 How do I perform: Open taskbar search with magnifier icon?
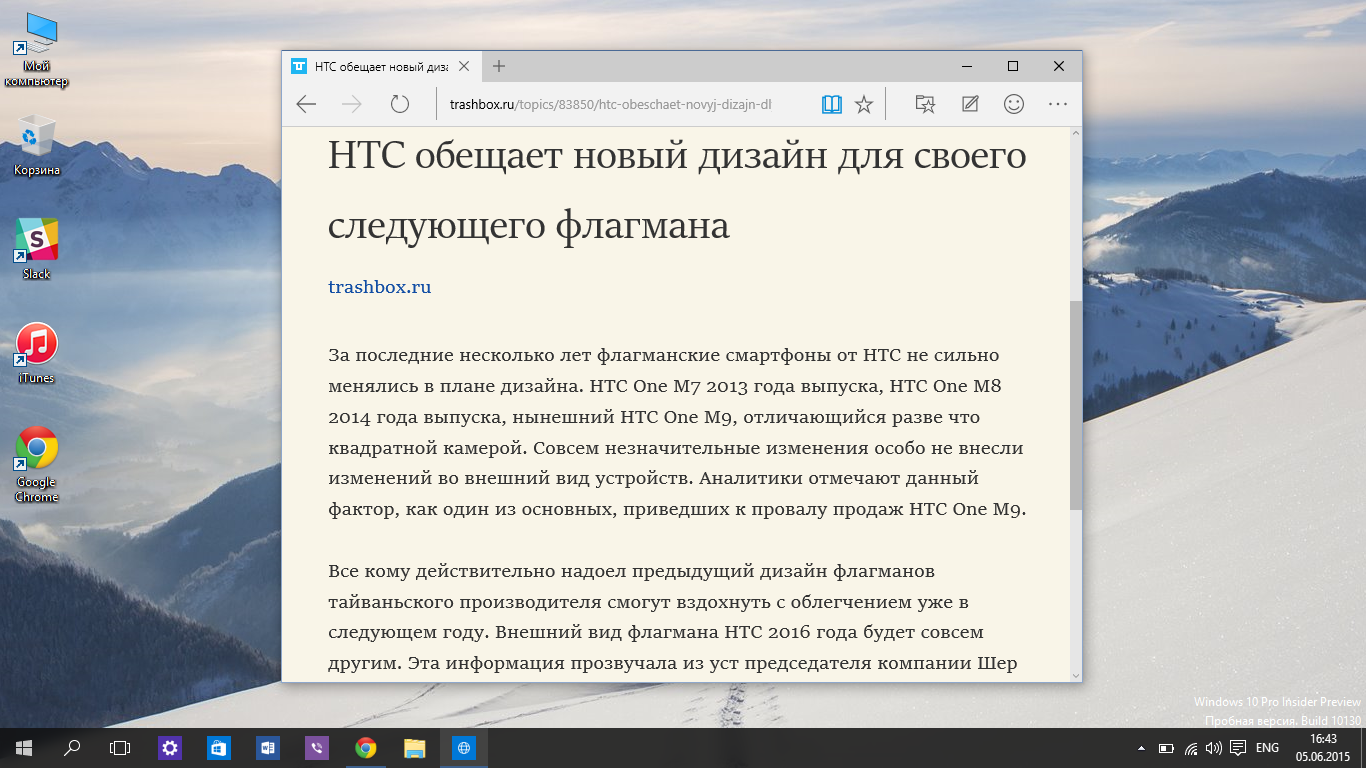coord(72,748)
